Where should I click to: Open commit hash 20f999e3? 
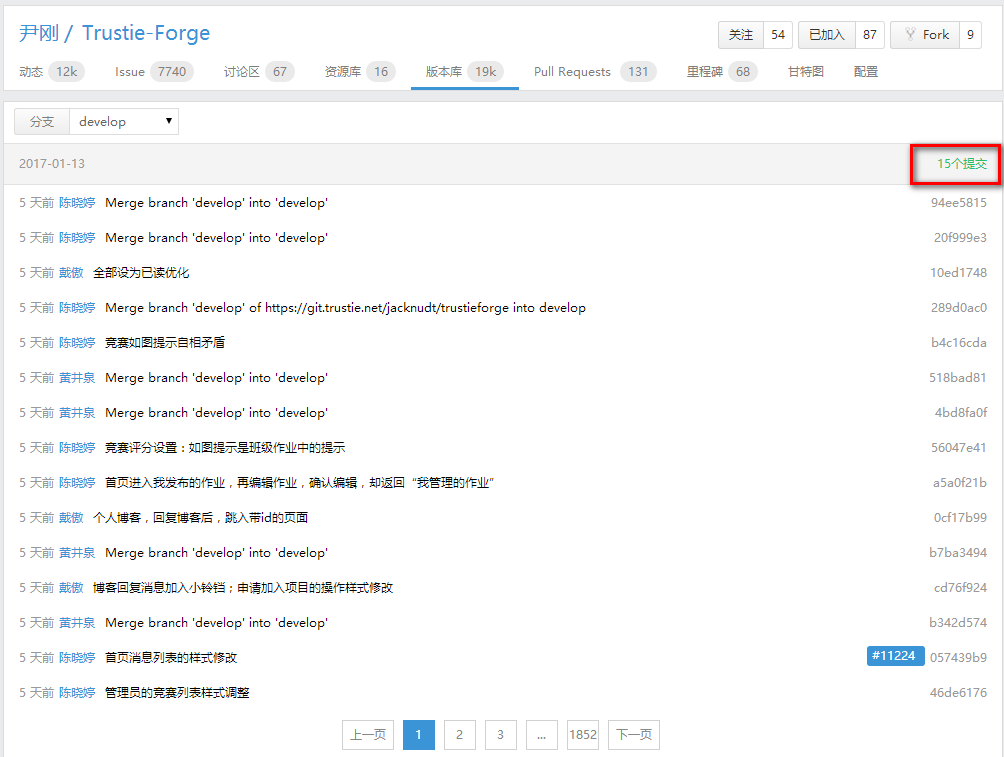[x=960, y=238]
